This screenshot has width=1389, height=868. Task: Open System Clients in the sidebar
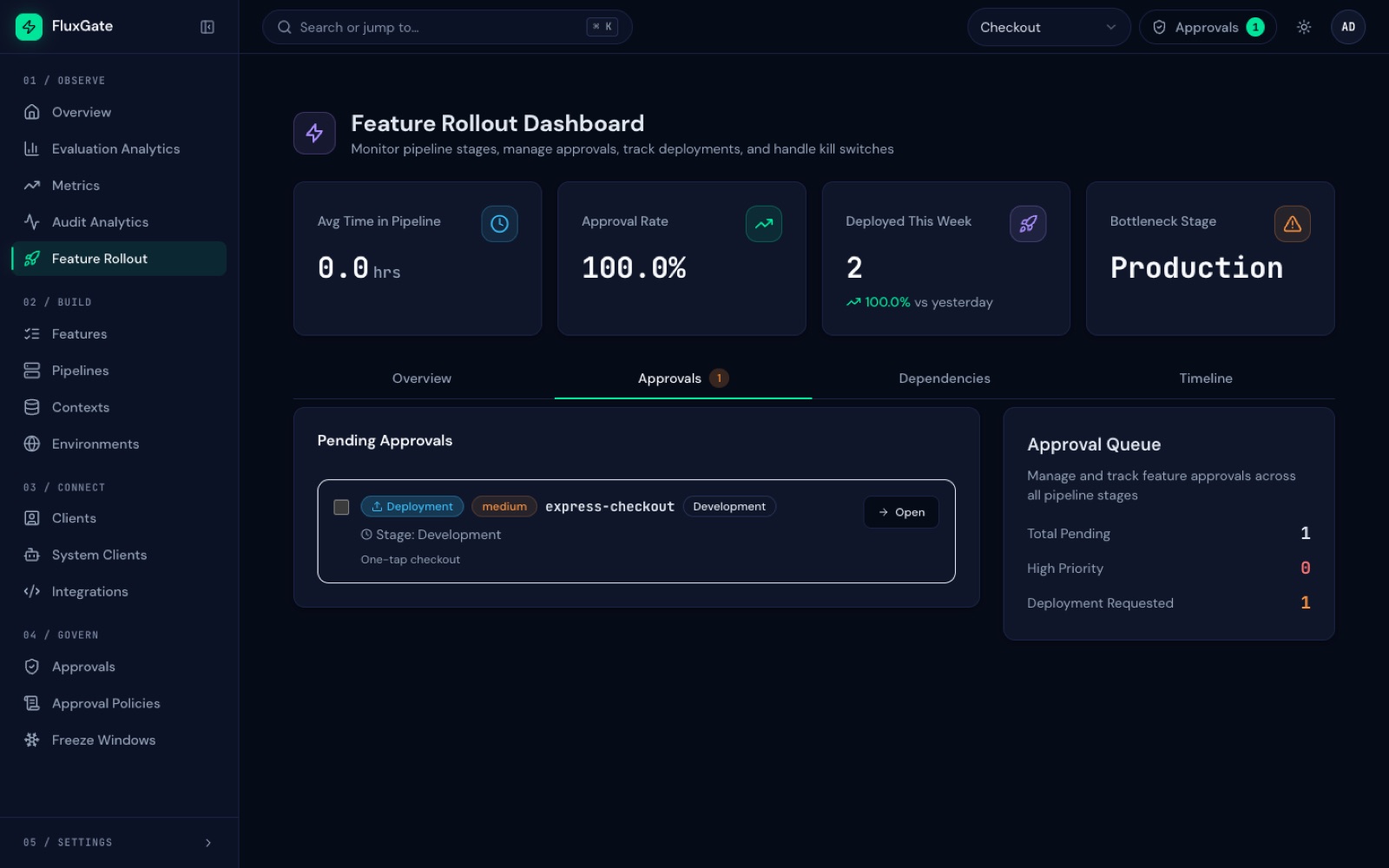tap(119, 556)
